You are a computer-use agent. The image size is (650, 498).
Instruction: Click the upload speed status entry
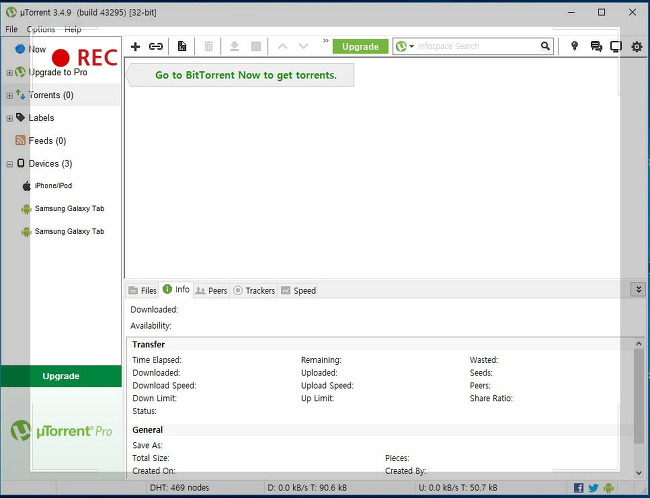coord(458,488)
